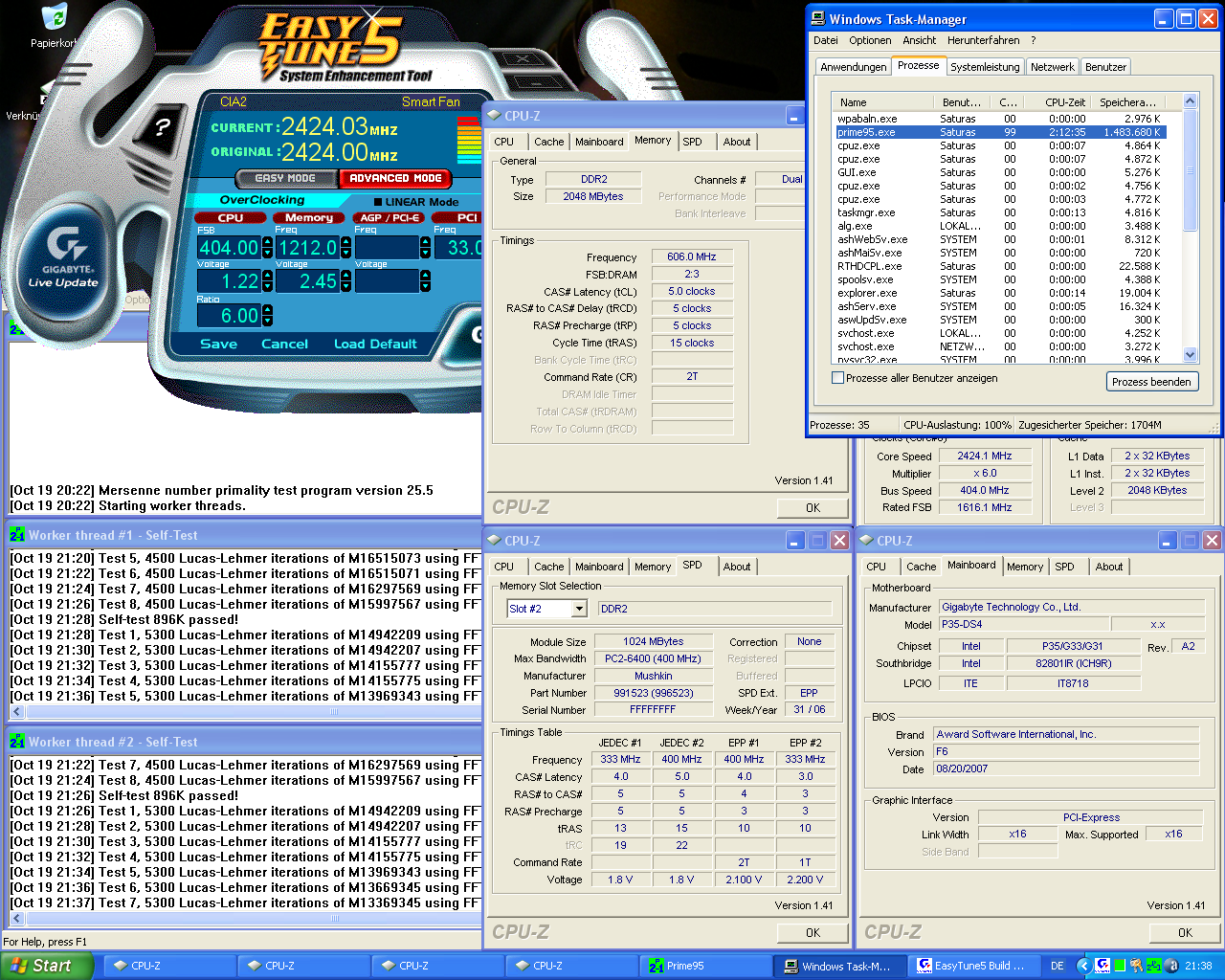Viewport: 1225px width, 980px height.
Task: Sort processes by Name column header
Action: click(x=883, y=101)
